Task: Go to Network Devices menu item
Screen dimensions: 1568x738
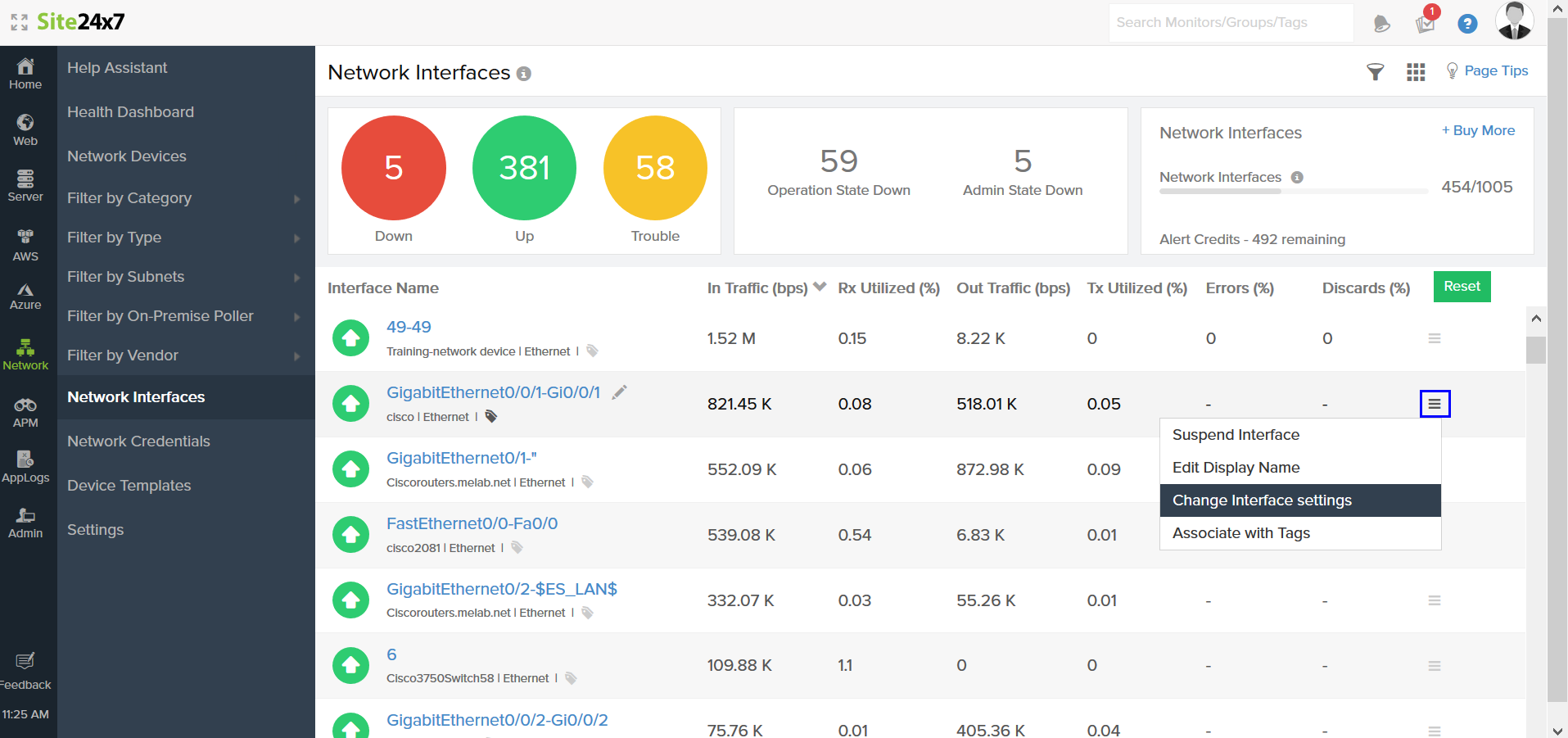Action: (x=127, y=156)
